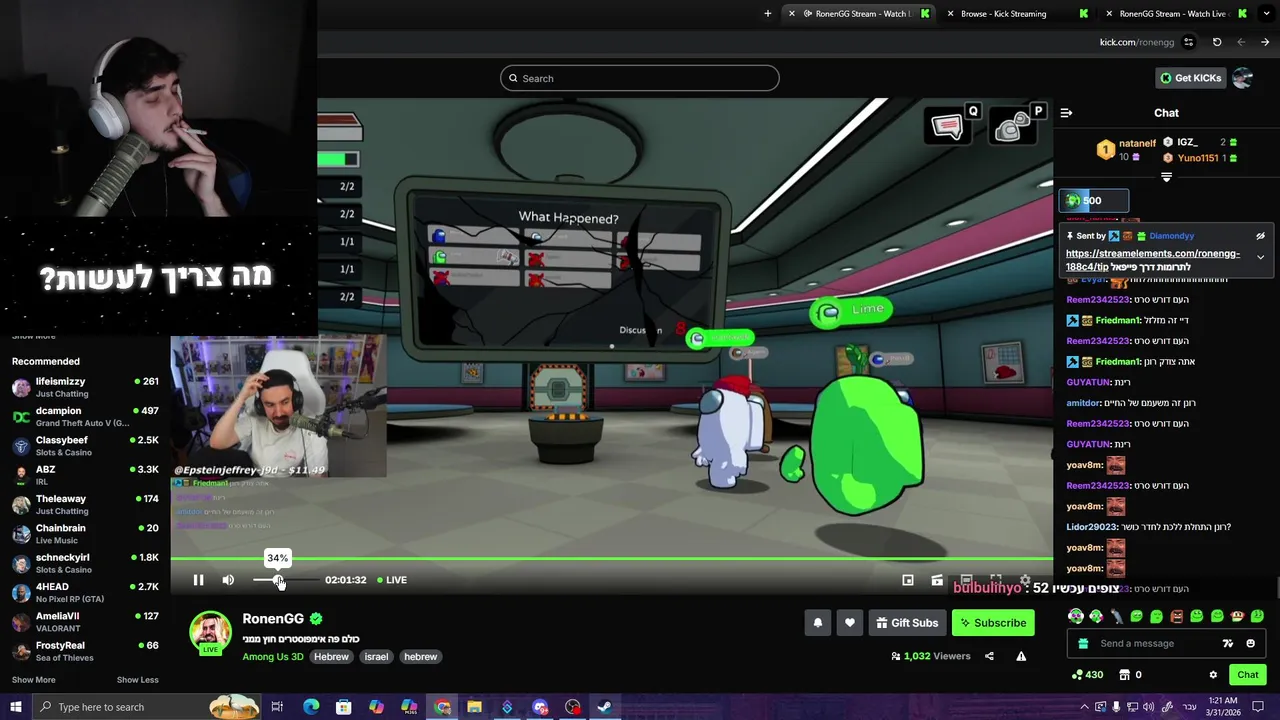1280x720 pixels.
Task: Share the stream via share icon
Action: (989, 656)
